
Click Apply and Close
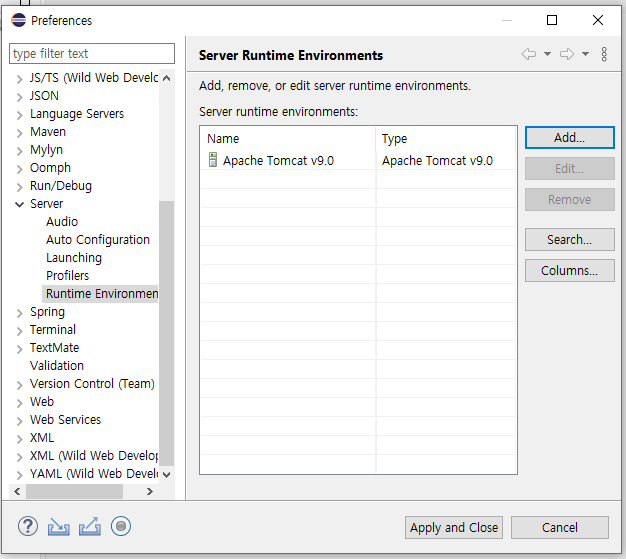(454, 527)
